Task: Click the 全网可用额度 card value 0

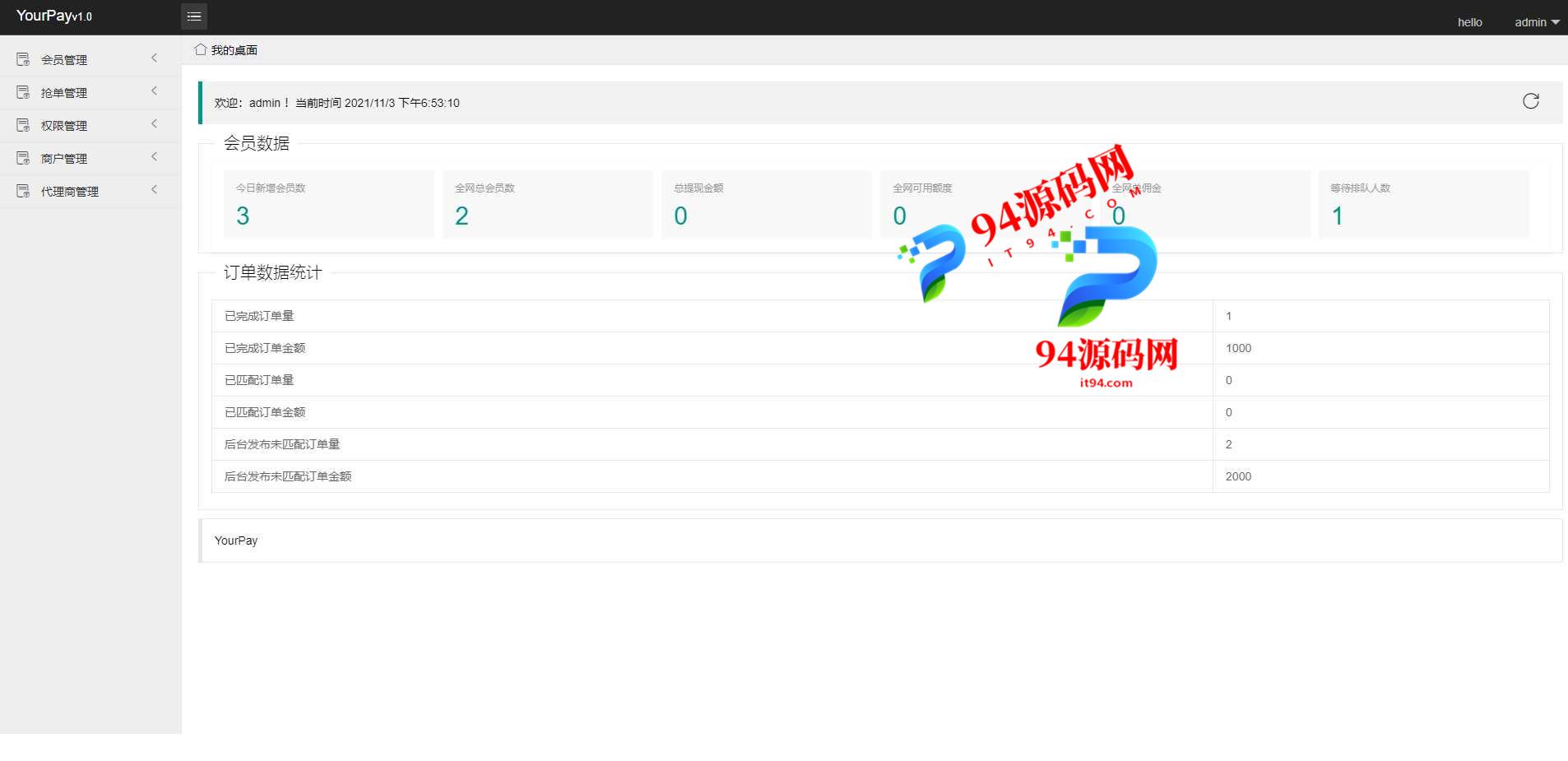Action: coord(899,216)
